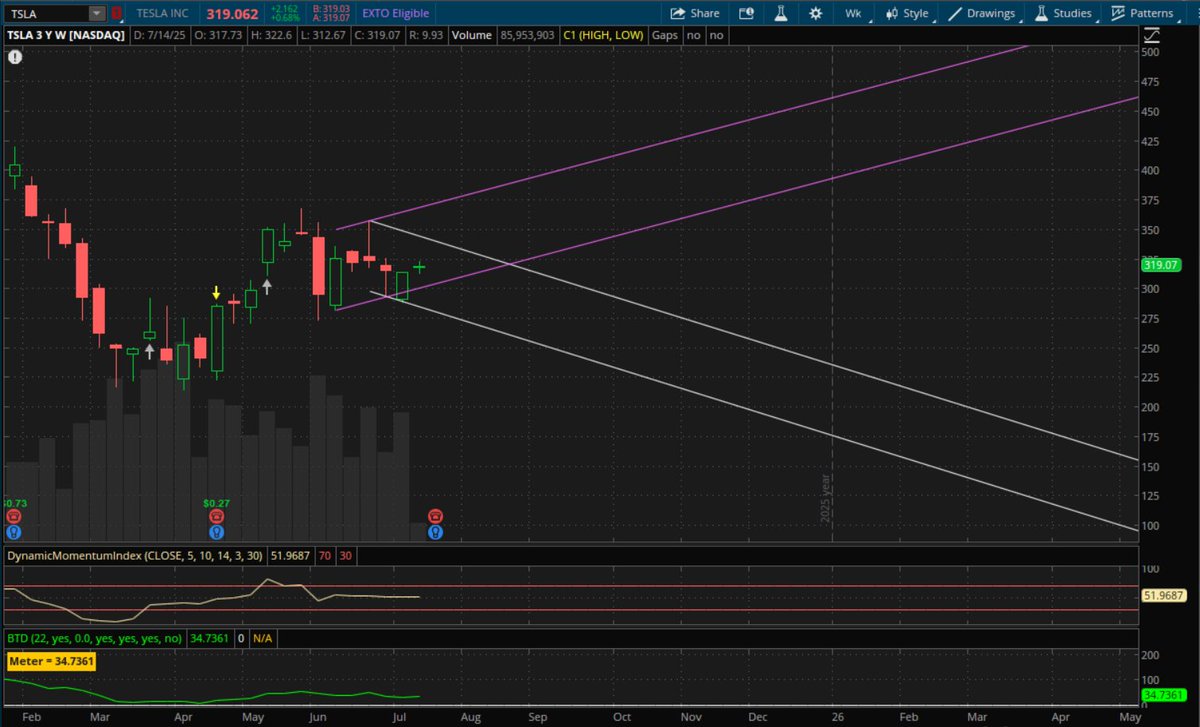
Task: Click the exclamation notification icon on chart
Action: (15, 57)
